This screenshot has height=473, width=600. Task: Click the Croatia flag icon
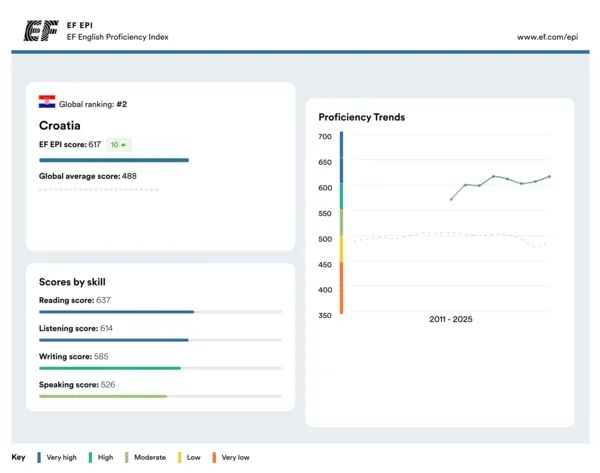[47, 102]
